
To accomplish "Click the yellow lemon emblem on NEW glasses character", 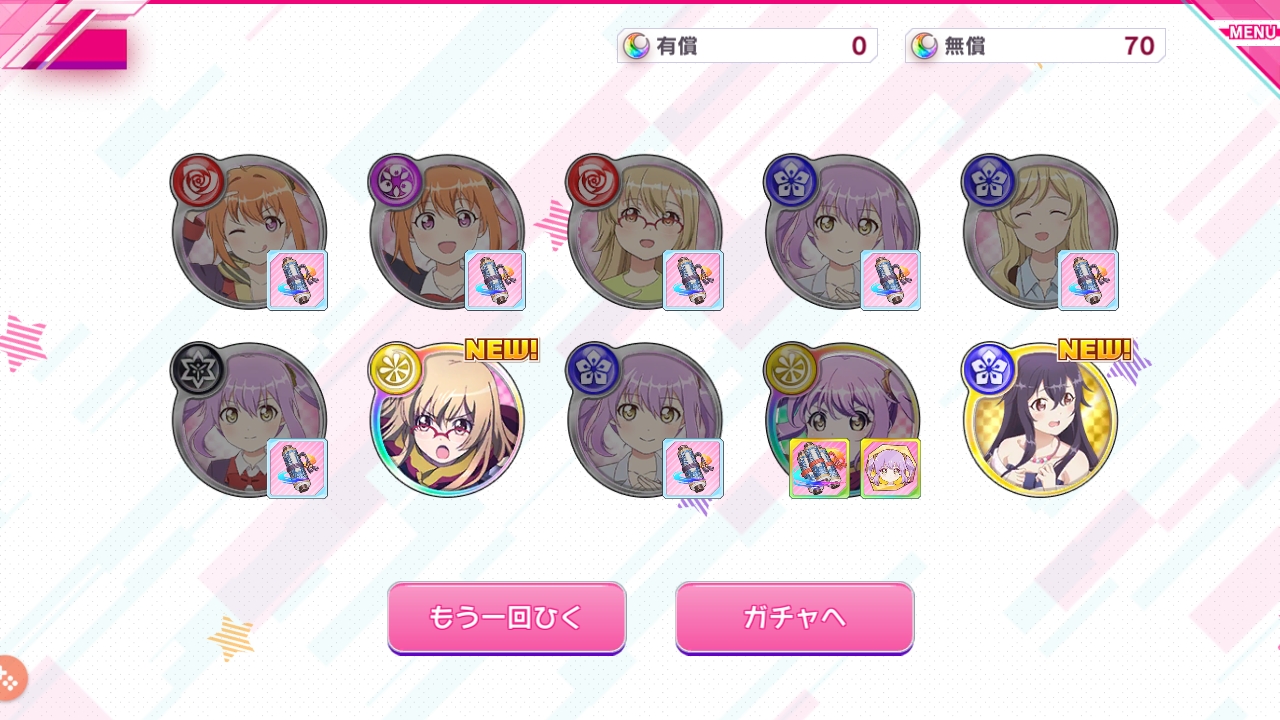I will click(x=396, y=370).
